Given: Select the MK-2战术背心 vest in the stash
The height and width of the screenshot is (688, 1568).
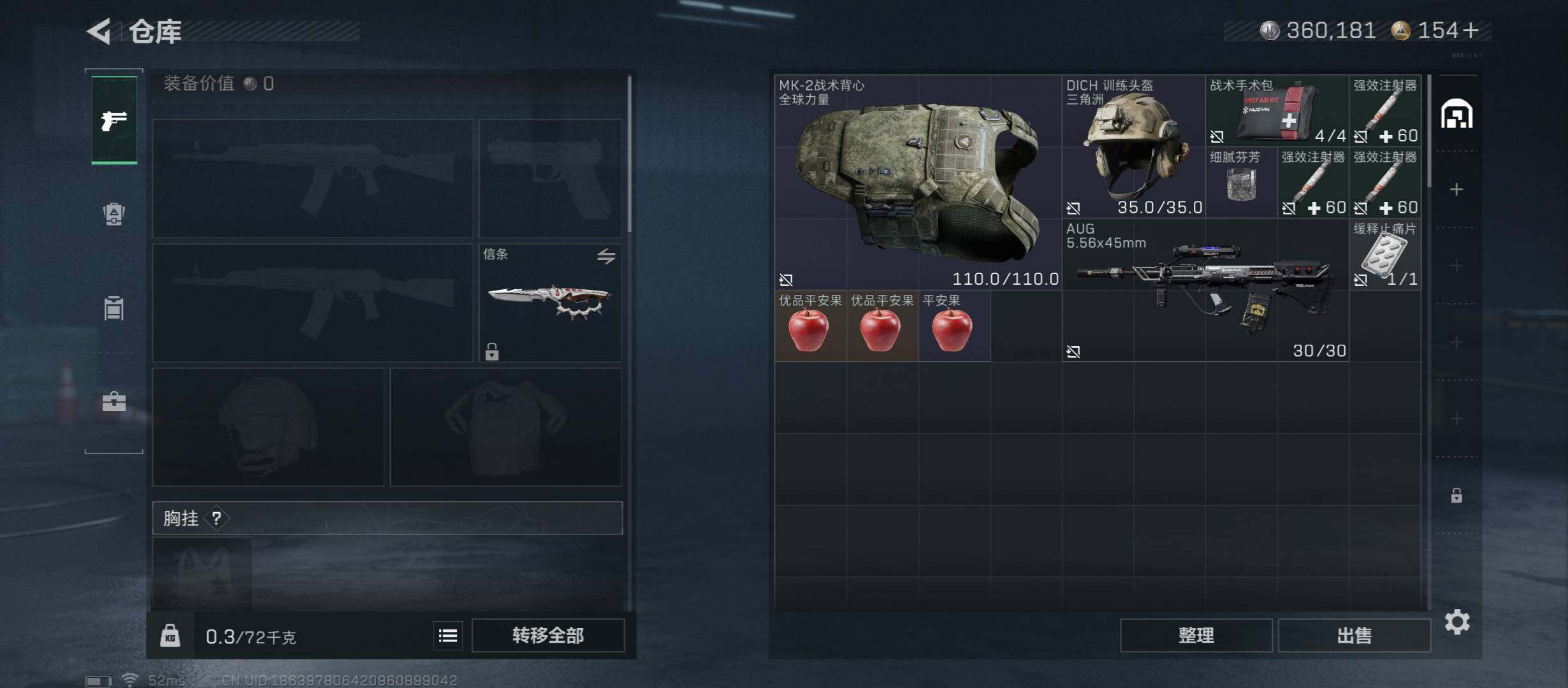Looking at the screenshot, I should coord(918,183).
